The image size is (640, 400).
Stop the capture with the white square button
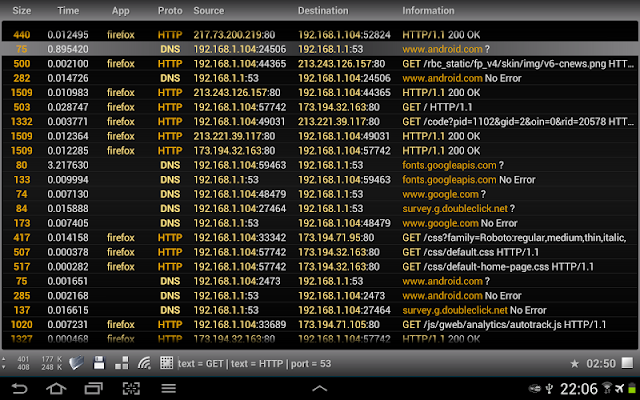point(627,363)
